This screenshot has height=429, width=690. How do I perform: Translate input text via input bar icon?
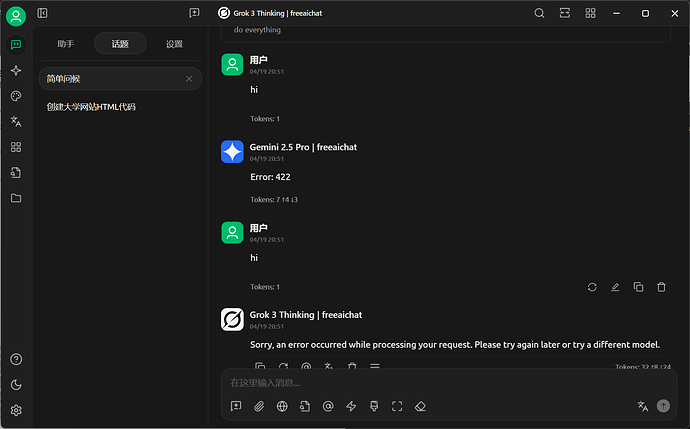tap(642, 406)
